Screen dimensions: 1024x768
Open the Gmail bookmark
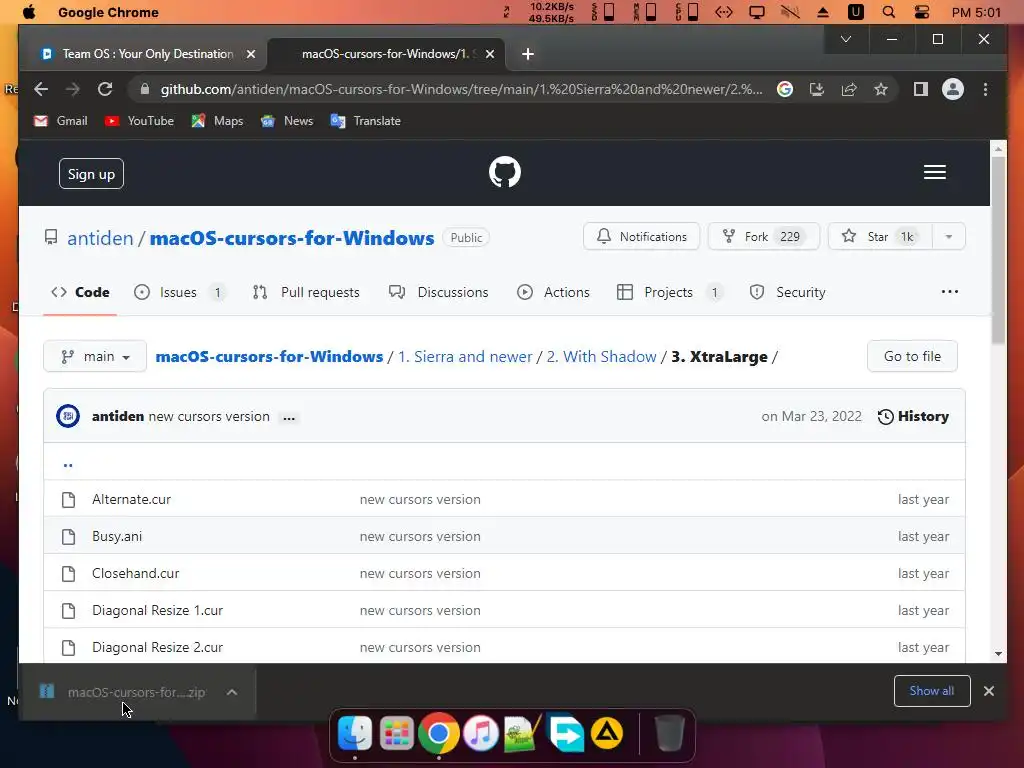click(x=61, y=121)
